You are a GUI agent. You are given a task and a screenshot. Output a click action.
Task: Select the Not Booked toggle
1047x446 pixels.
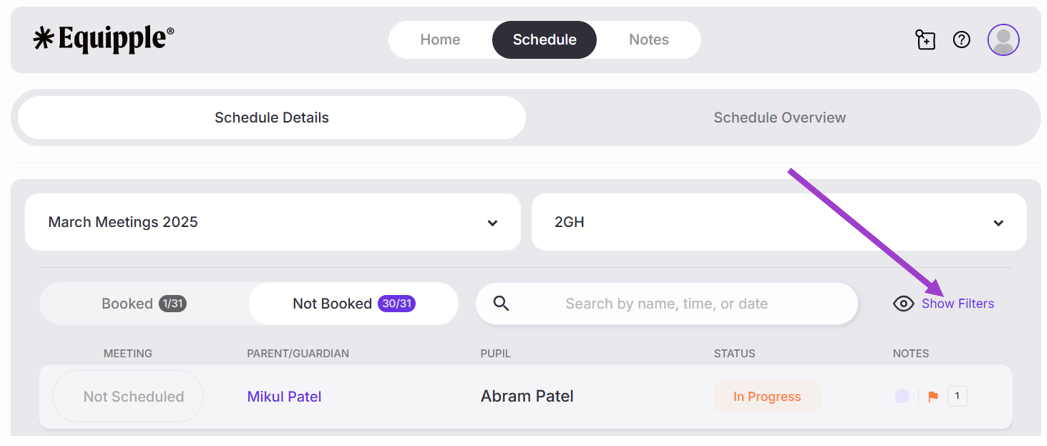click(353, 303)
